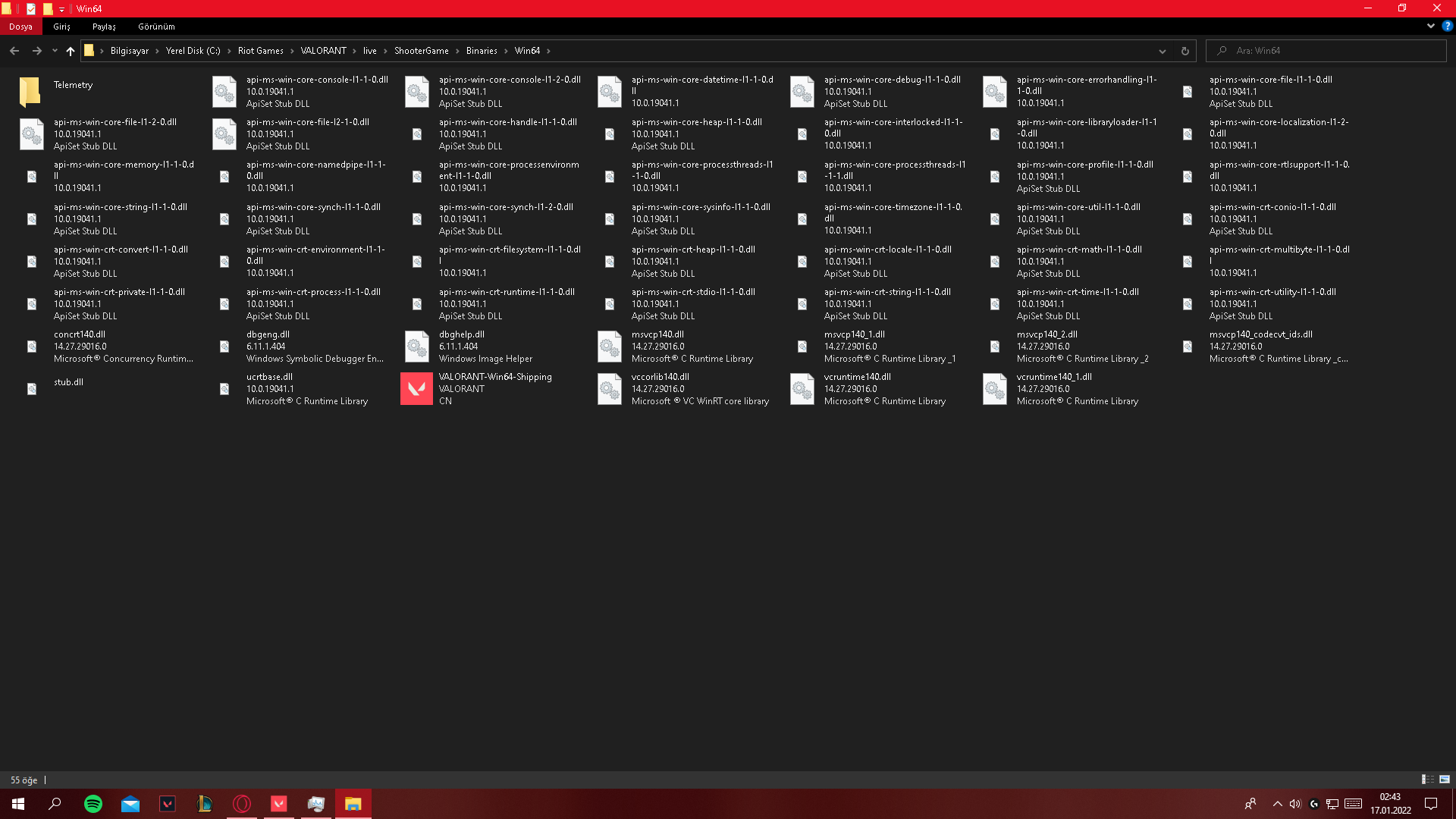Open Spotify from the taskbar
This screenshot has height=819, width=1456.
click(93, 804)
